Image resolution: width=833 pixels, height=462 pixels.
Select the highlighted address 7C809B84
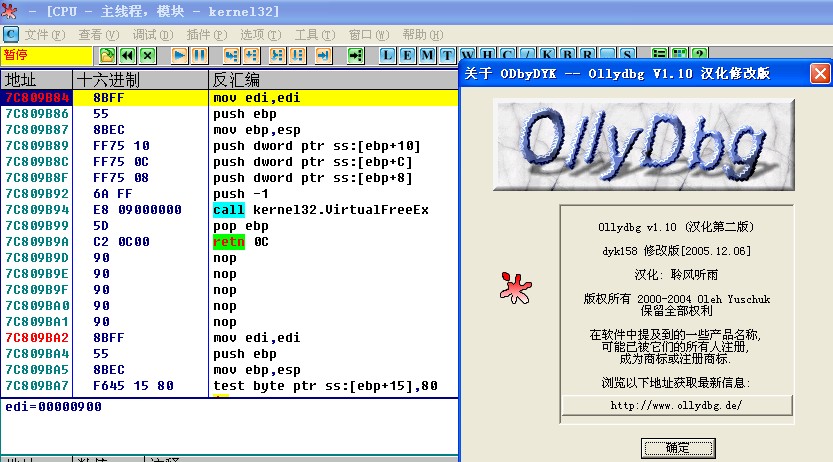point(37,98)
